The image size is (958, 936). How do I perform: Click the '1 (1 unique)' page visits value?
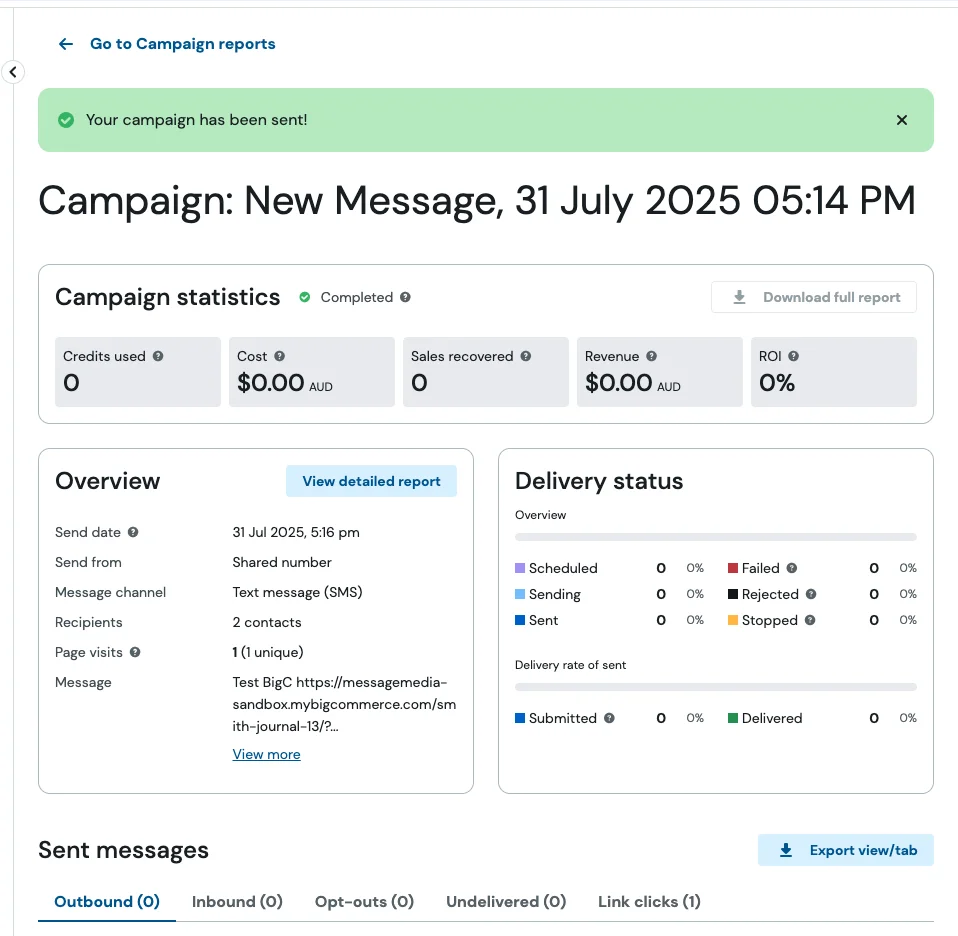pos(268,653)
